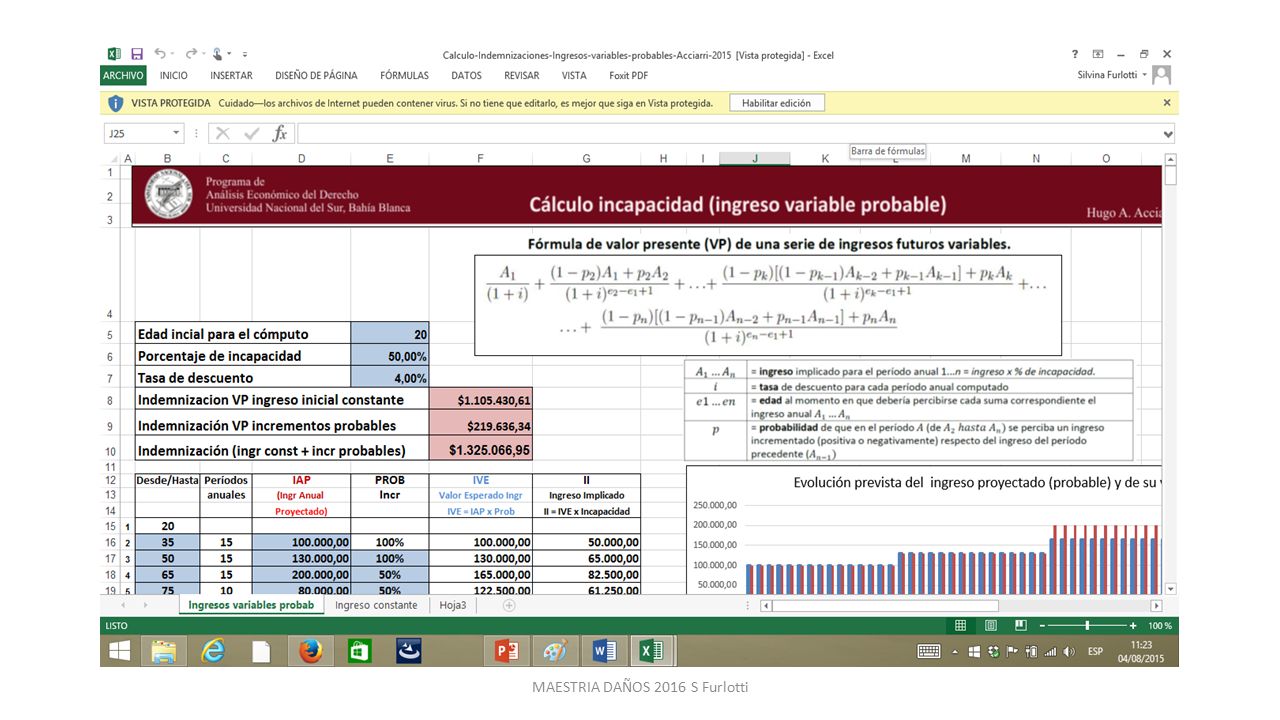Click the Tasa de descuento label cell
The width and height of the screenshot is (1280, 720).
click(x=243, y=378)
